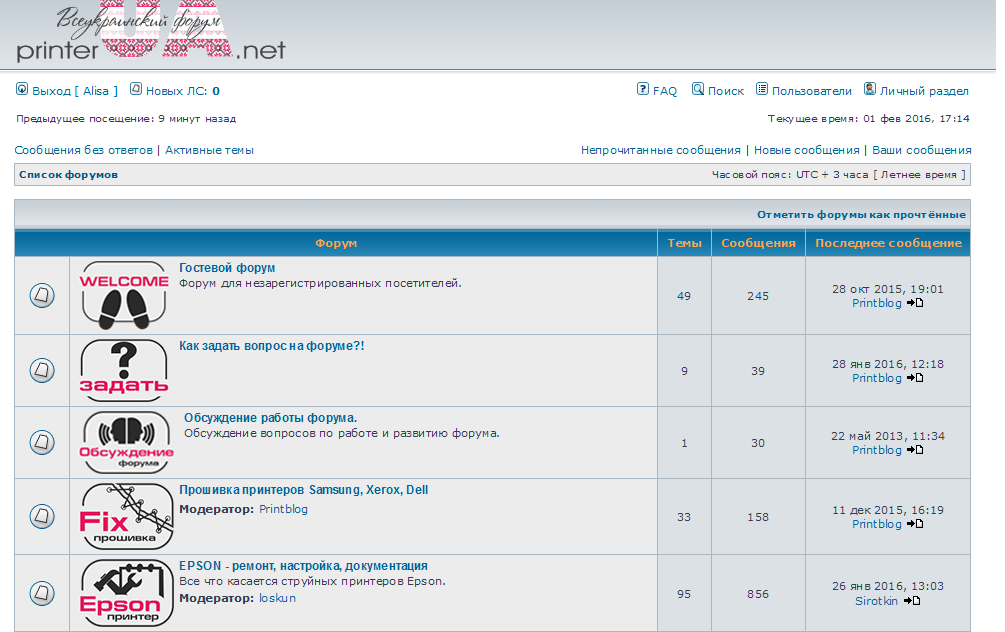The image size is (1005, 632).
Task: Click Отметить форумы как прочтённые
Action: point(861,215)
